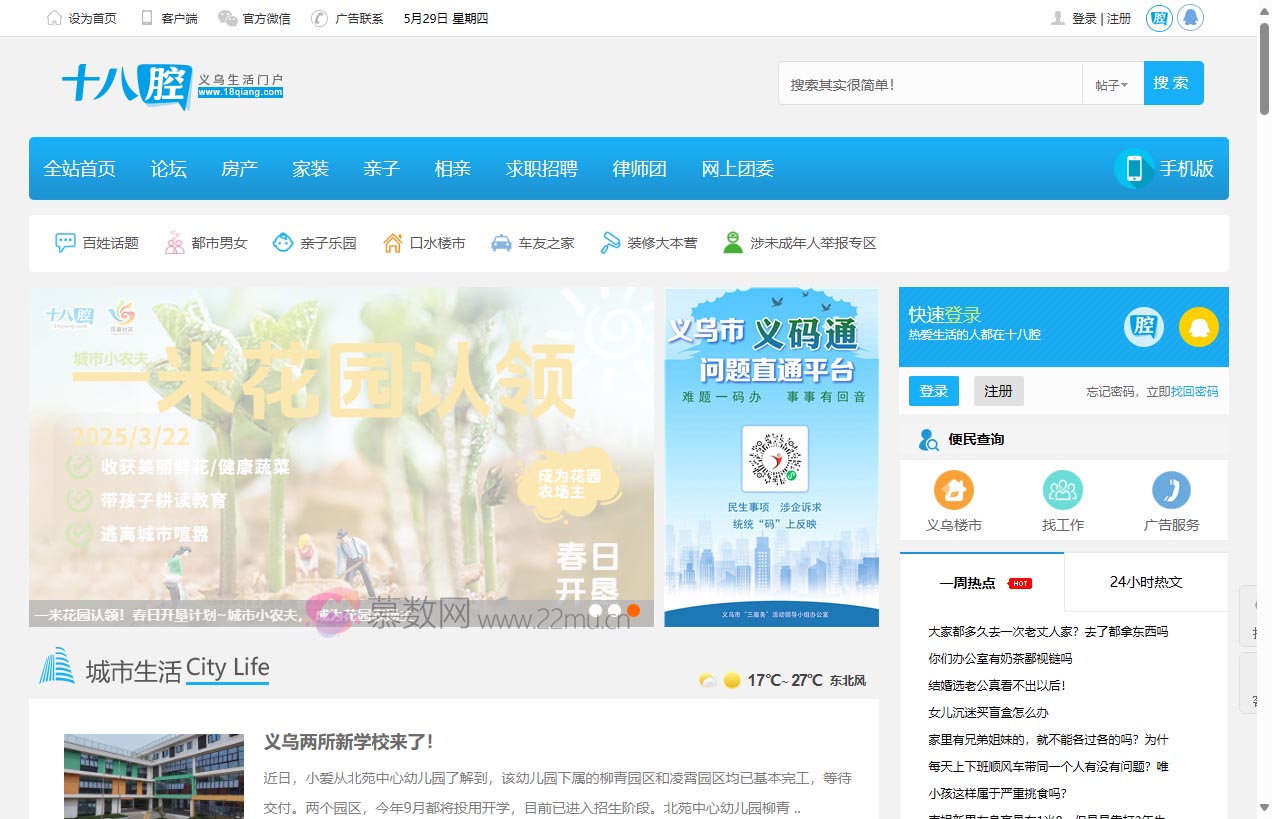Open 求职招聘 in the navigation bar
Screen dimensions: 1272x819
541,169
